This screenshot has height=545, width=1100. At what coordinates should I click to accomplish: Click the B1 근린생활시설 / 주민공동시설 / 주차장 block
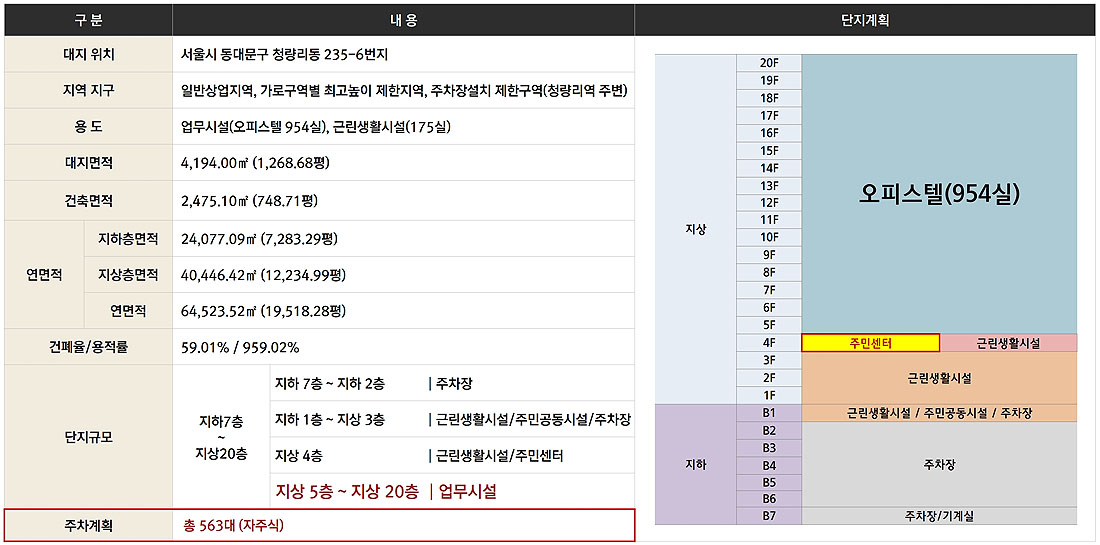click(x=939, y=413)
